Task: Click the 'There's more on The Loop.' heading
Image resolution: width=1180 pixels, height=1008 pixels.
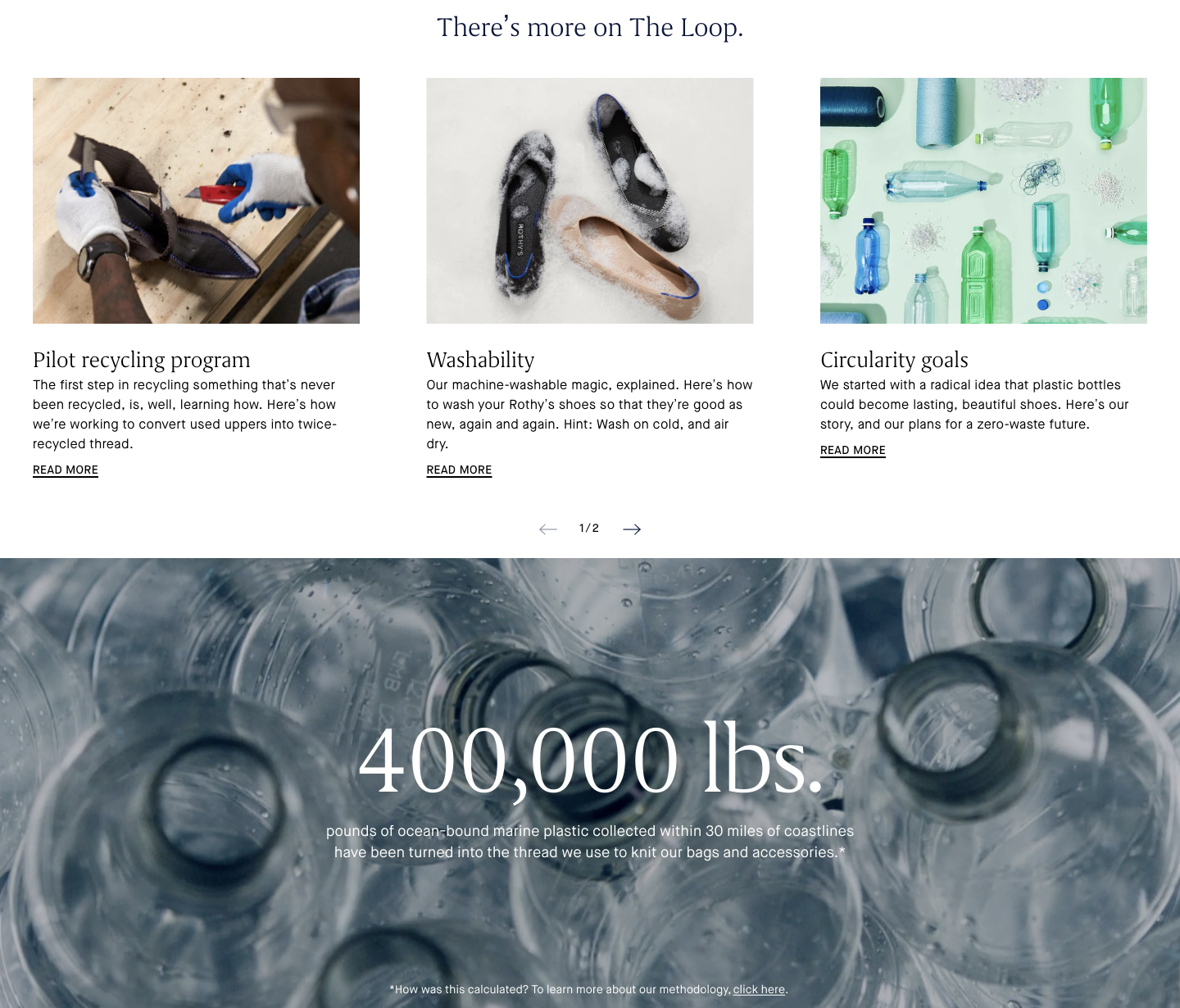Action: tap(590, 28)
